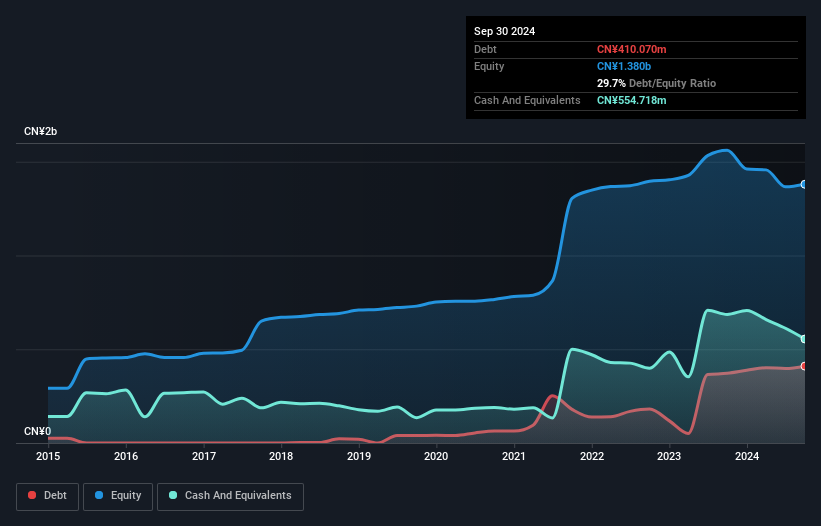Image resolution: width=821 pixels, height=526 pixels.
Task: Click the 2018 x-axis label
Action: pyautogui.click(x=281, y=456)
